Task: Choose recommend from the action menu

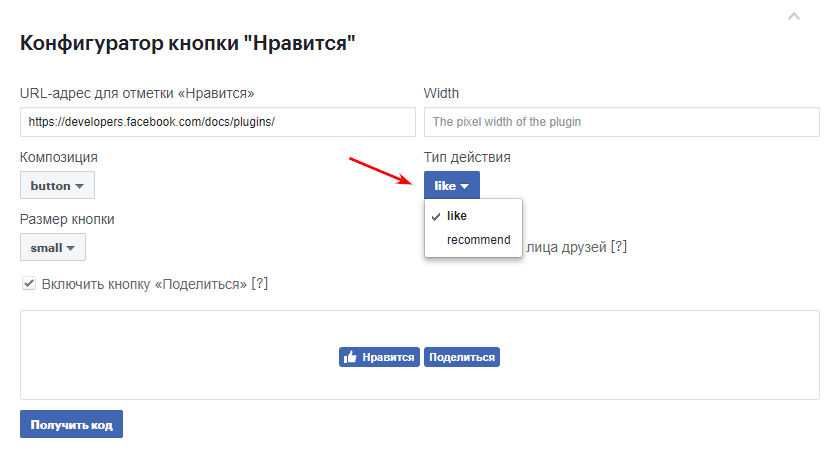Action: coord(473,240)
